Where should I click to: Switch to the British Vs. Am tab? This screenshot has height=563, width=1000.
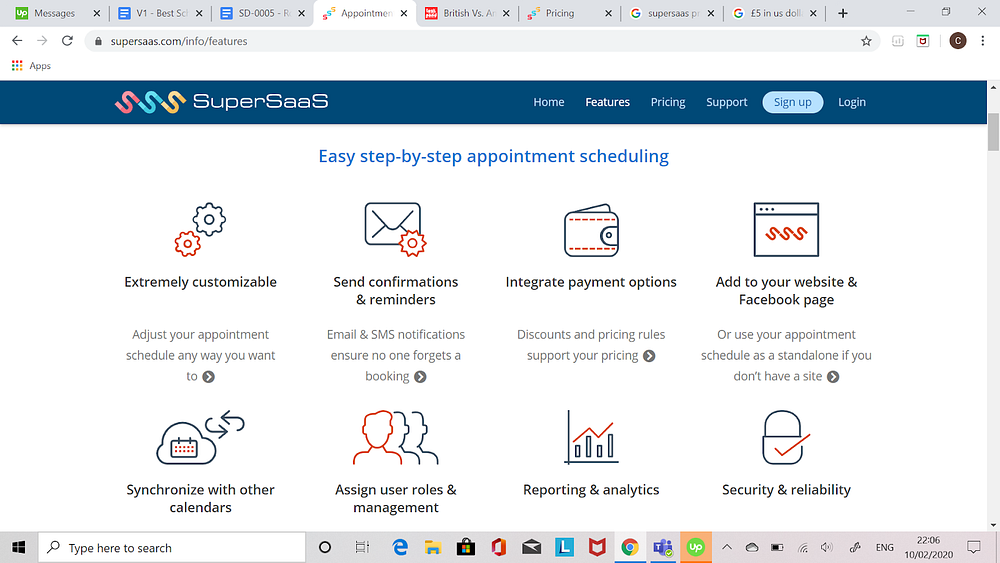[467, 13]
